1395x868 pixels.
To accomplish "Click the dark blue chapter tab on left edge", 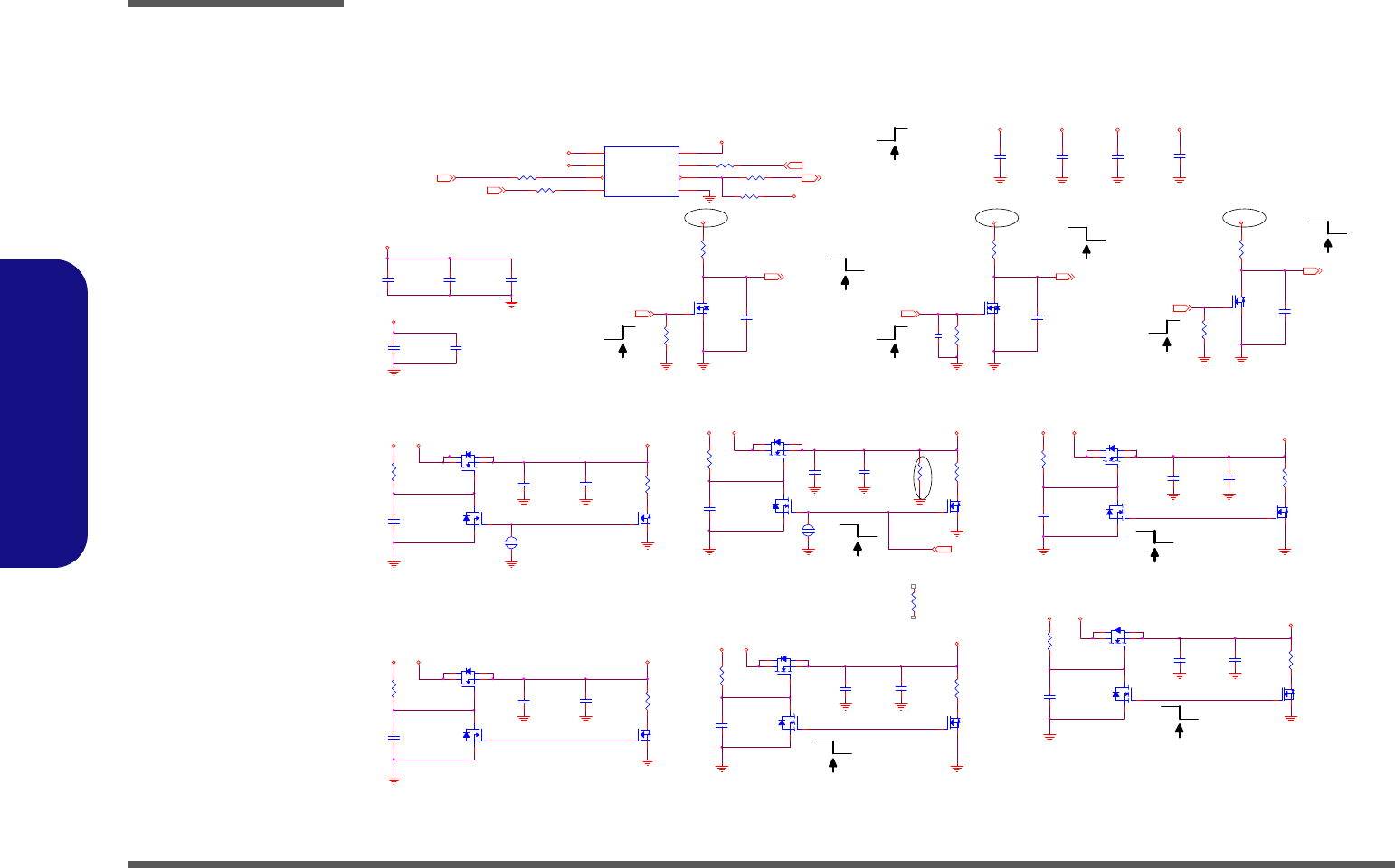I will tap(44, 413).
